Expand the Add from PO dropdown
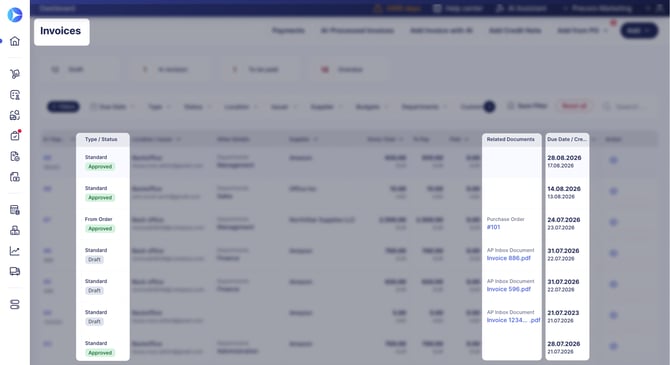This screenshot has height=365, width=670. [582, 30]
